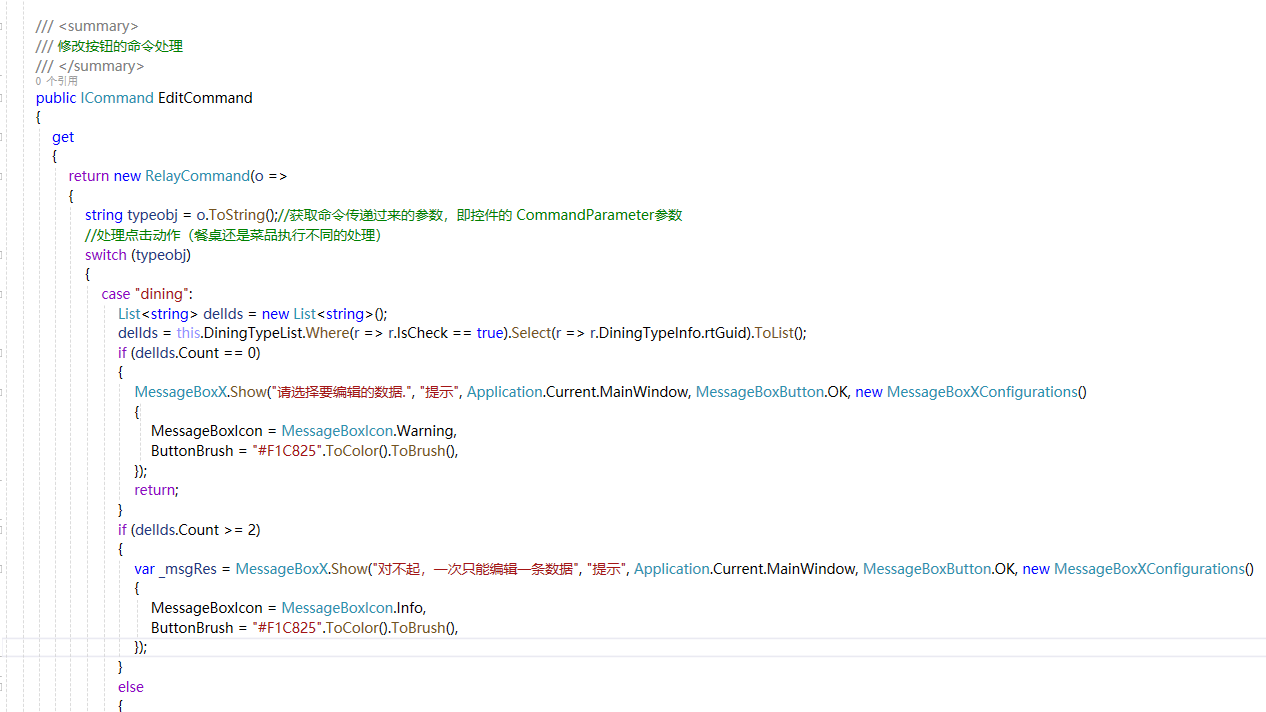The width and height of the screenshot is (1266, 712).
Task: Click the ICommand type name
Action: 117,98
